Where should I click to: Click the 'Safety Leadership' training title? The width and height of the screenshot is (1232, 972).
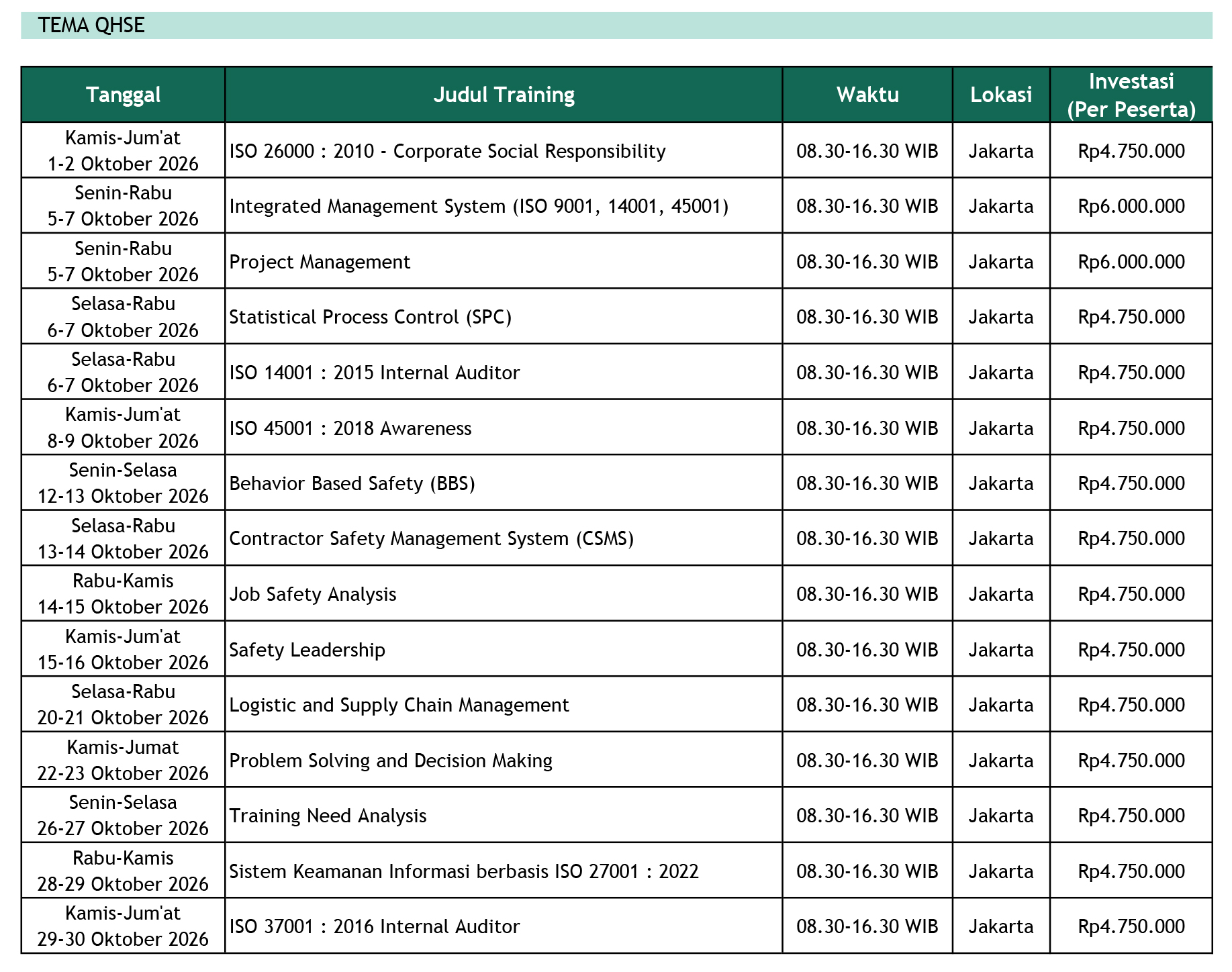coord(307,650)
